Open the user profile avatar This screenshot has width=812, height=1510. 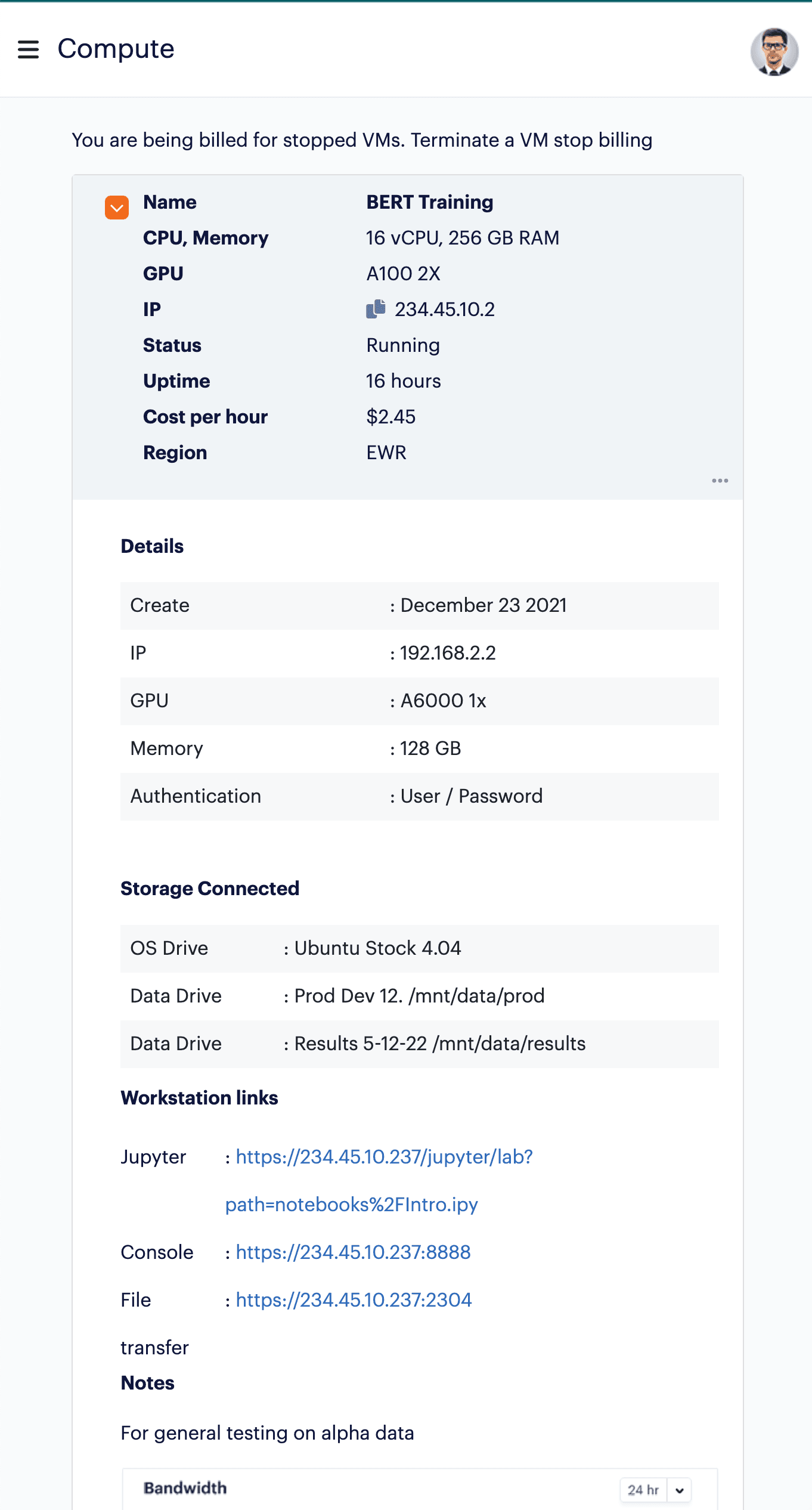tap(774, 51)
